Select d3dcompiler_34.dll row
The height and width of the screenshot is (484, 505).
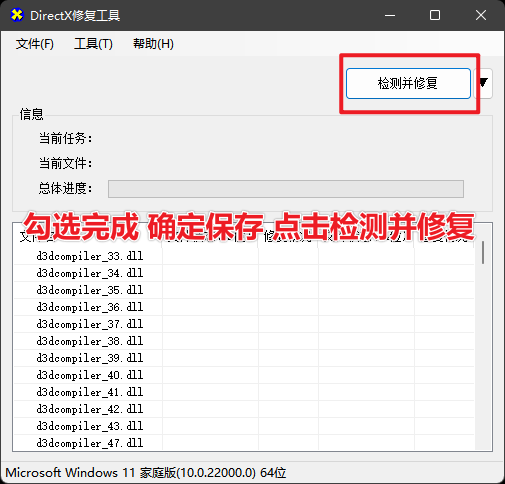tap(244, 273)
